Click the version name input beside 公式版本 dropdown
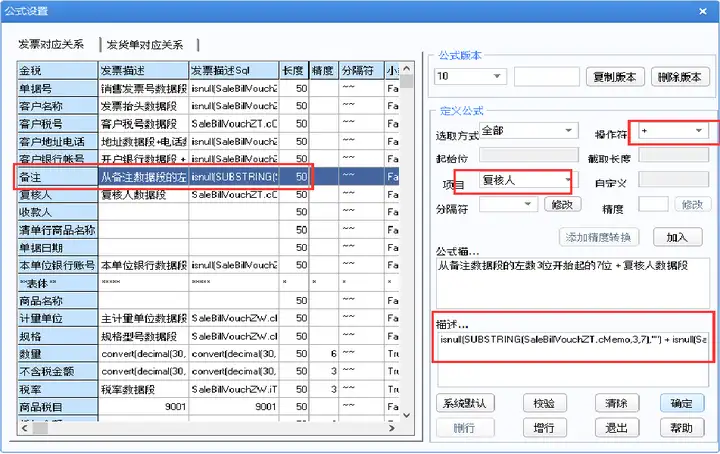This screenshot has height=454, width=720. click(546, 77)
